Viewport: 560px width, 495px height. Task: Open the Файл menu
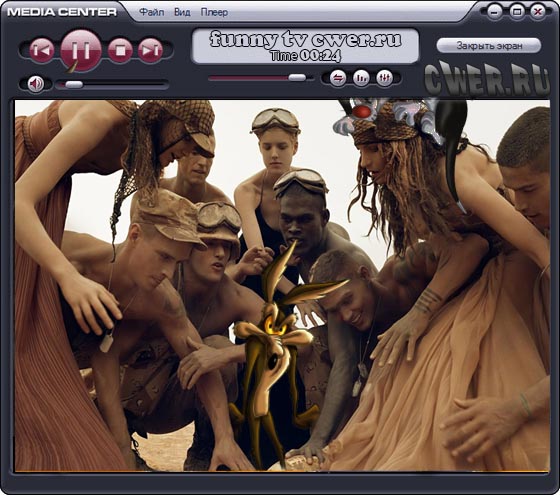click(x=151, y=12)
